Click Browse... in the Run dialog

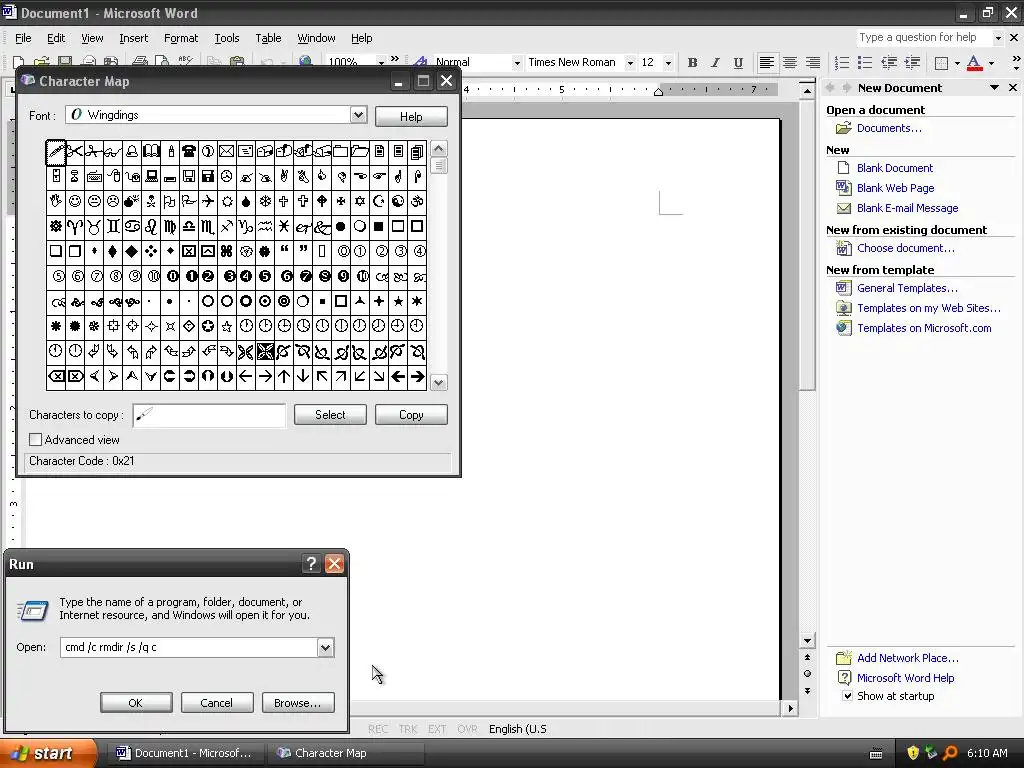click(x=298, y=703)
